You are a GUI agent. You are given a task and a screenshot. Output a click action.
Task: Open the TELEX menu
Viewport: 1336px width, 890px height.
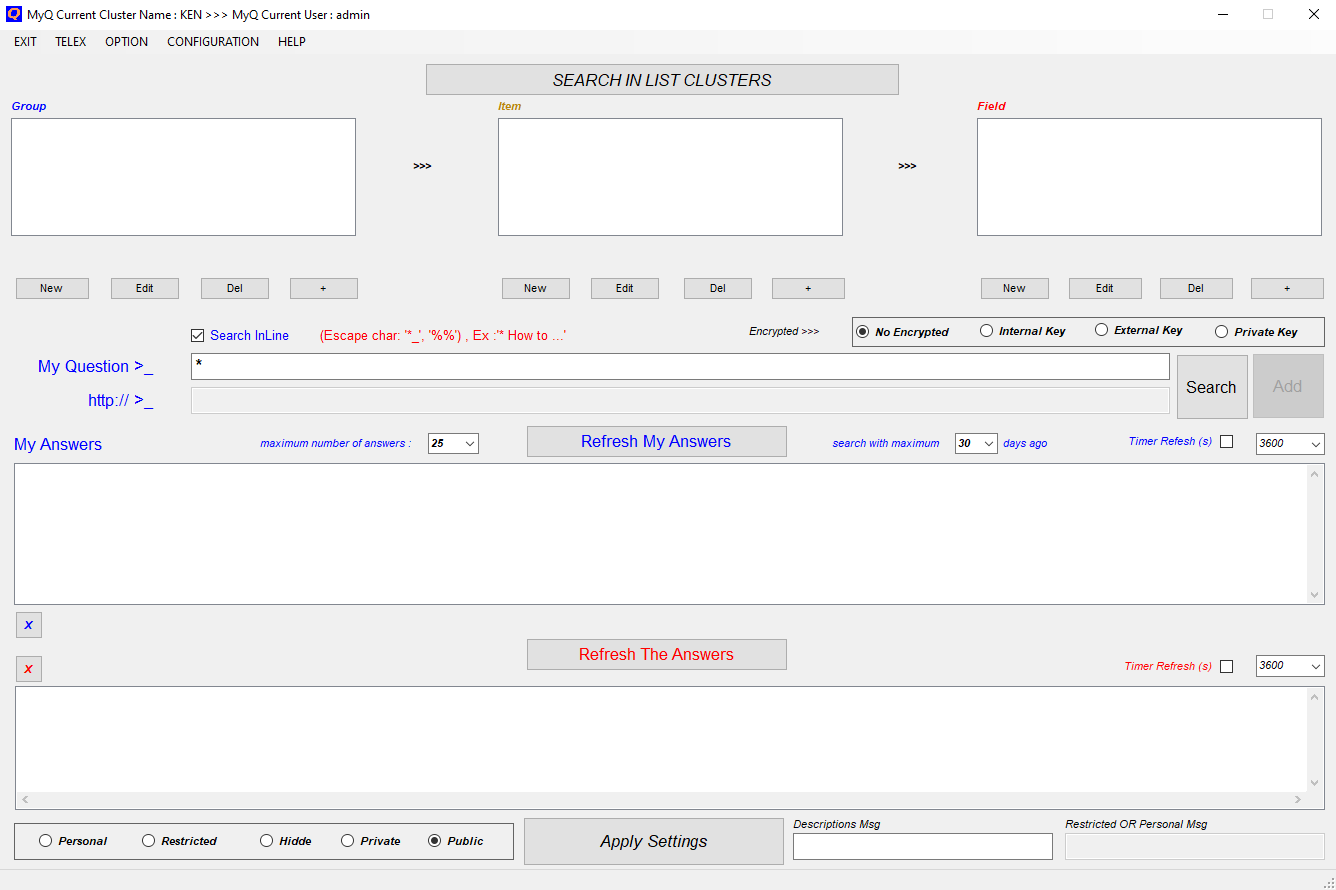(70, 42)
